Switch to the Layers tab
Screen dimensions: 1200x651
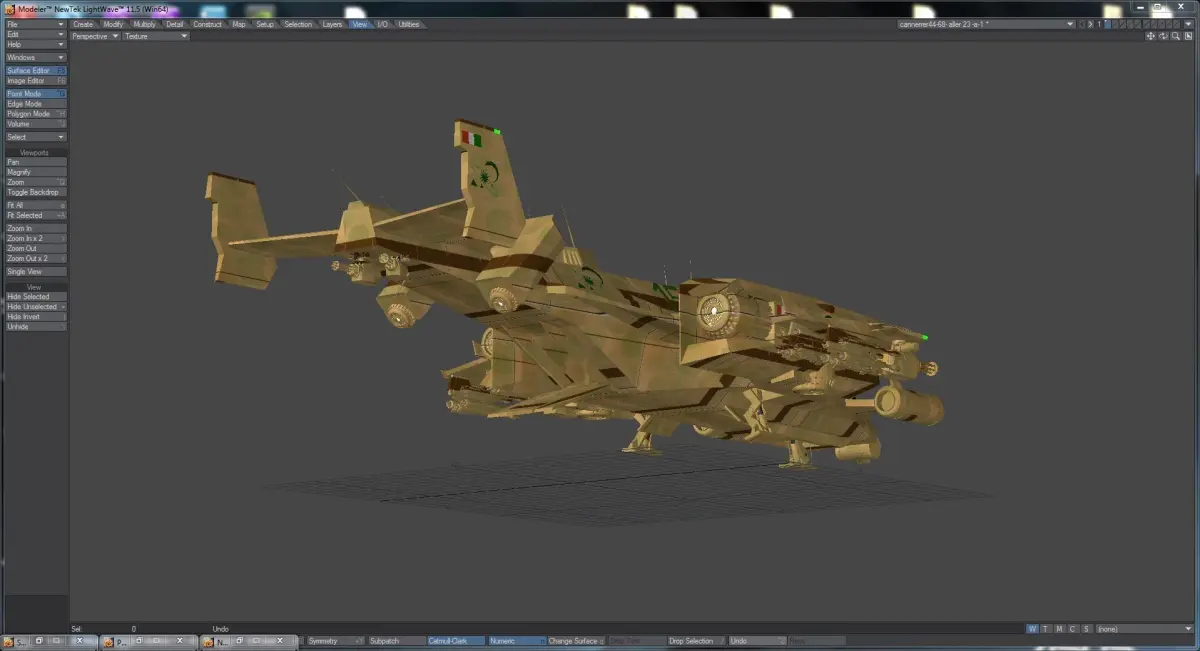click(x=332, y=24)
